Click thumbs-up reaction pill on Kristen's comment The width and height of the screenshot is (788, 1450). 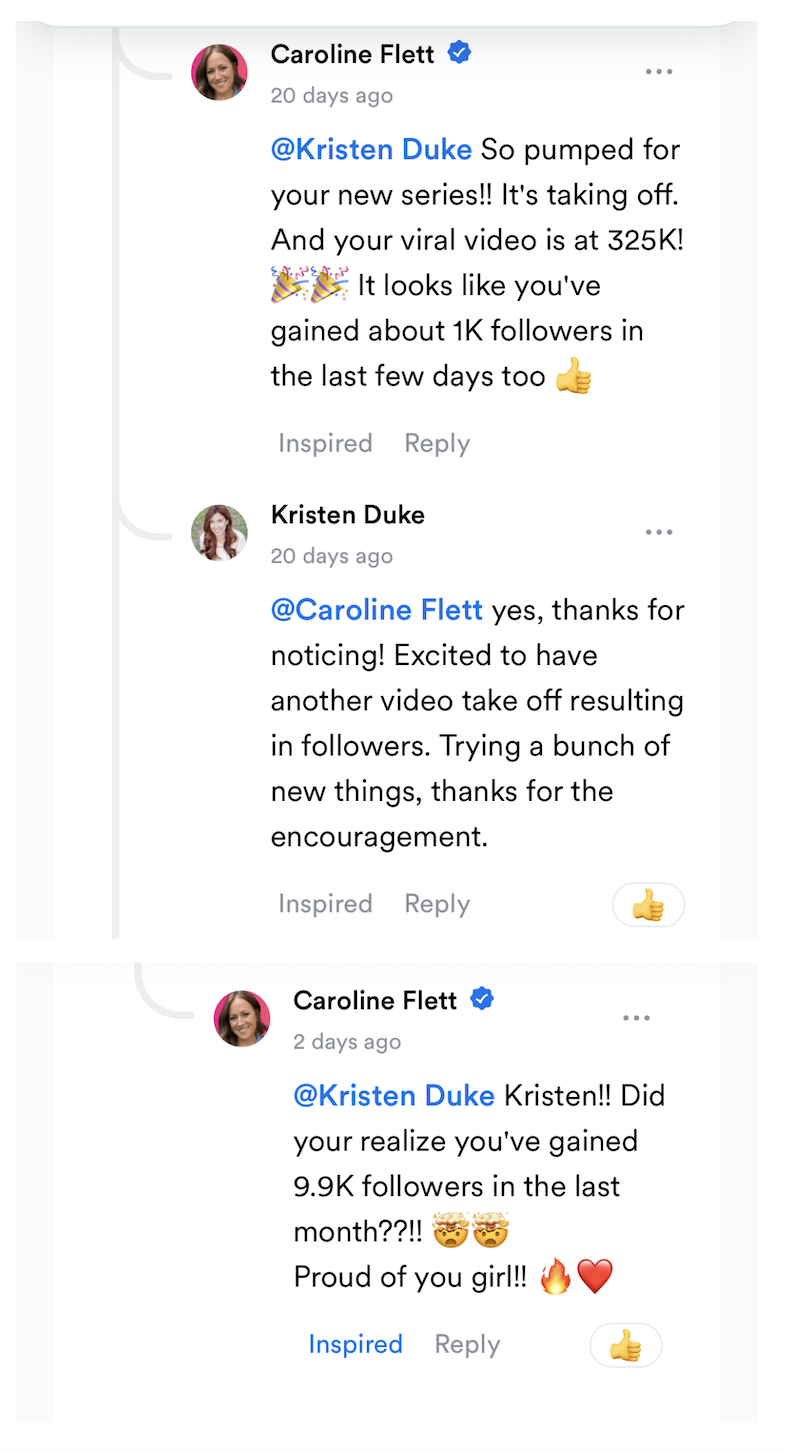(x=648, y=905)
